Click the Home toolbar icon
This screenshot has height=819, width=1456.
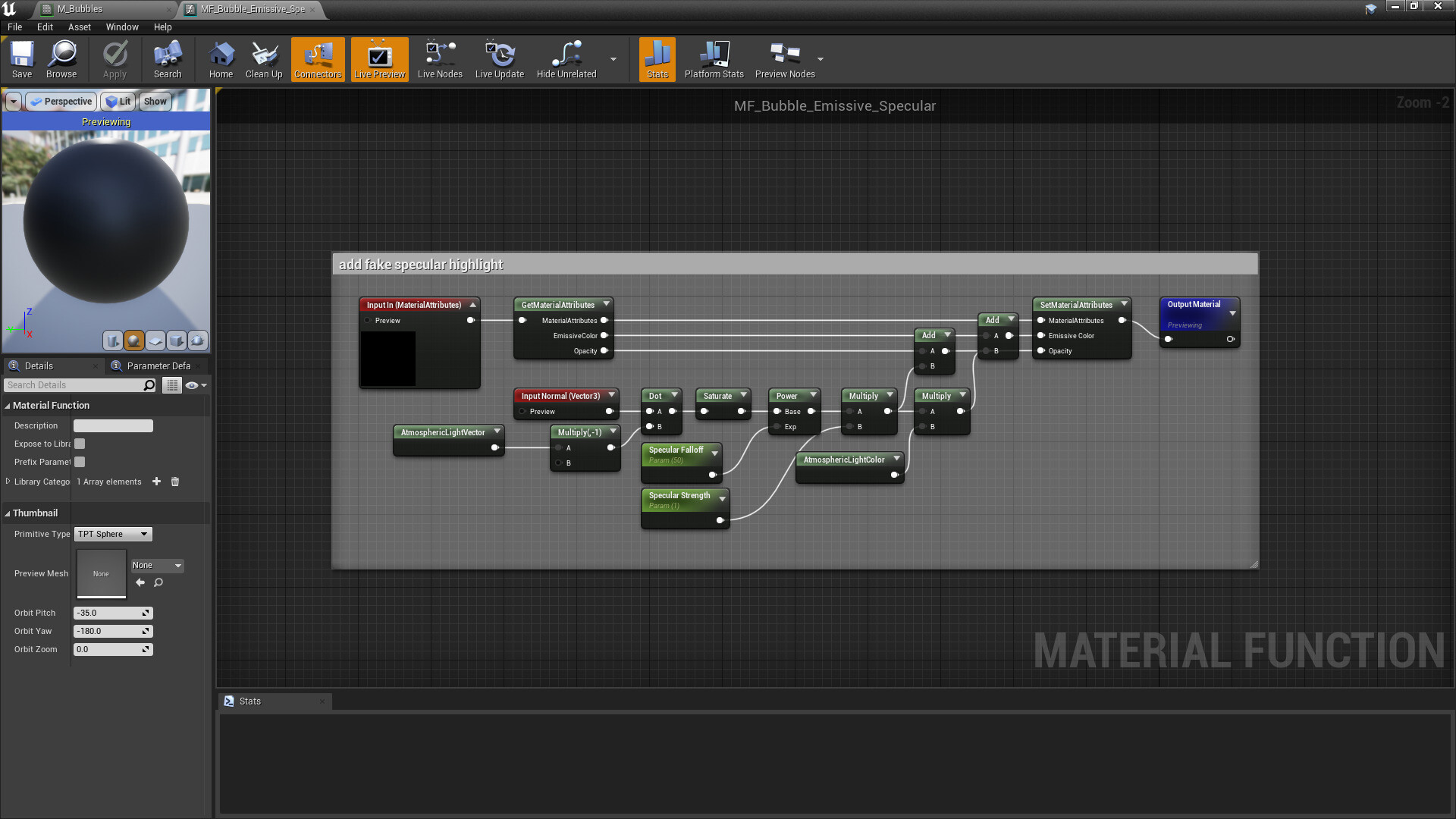221,59
